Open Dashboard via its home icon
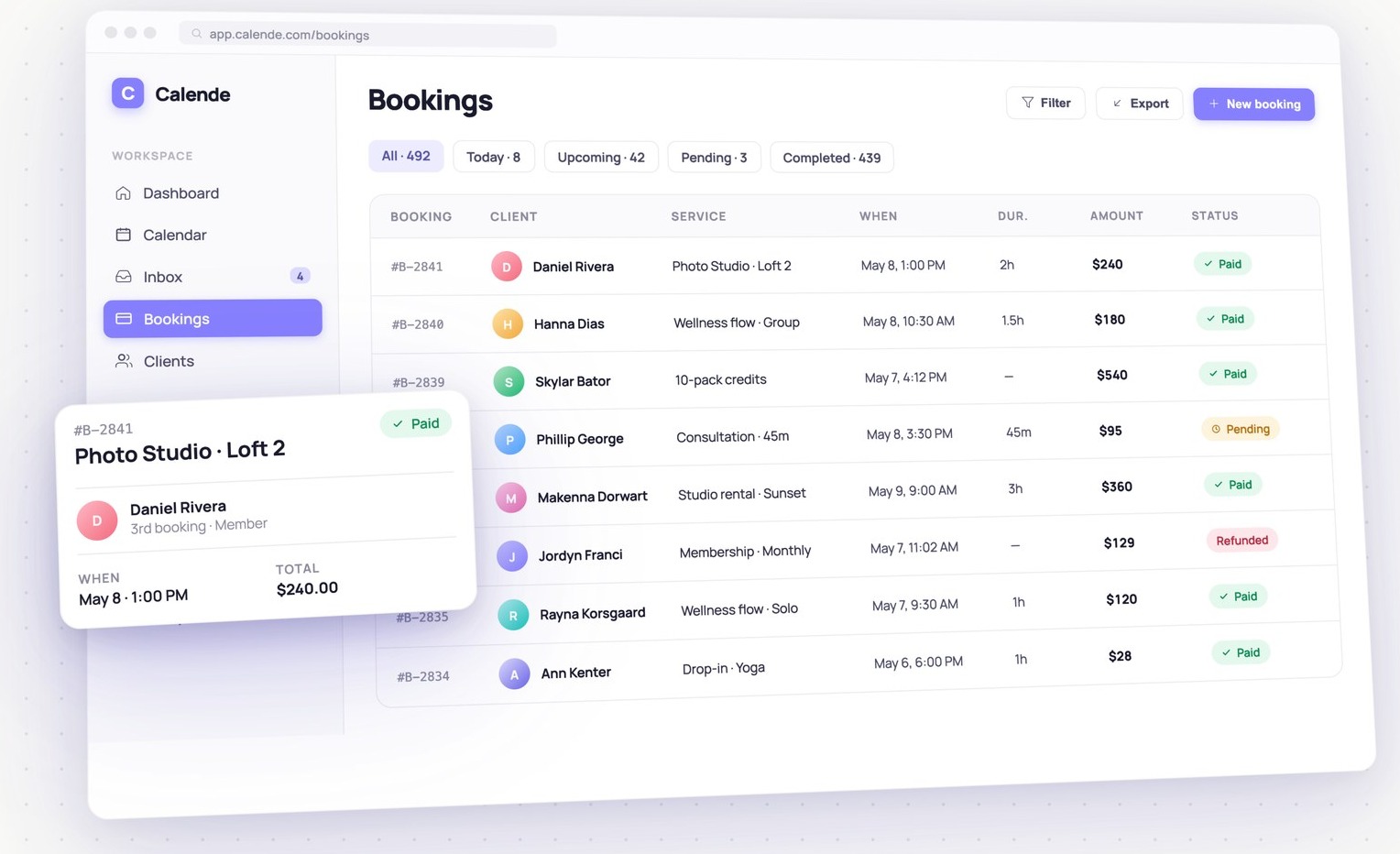The width and height of the screenshot is (1400, 854). pyautogui.click(x=123, y=193)
